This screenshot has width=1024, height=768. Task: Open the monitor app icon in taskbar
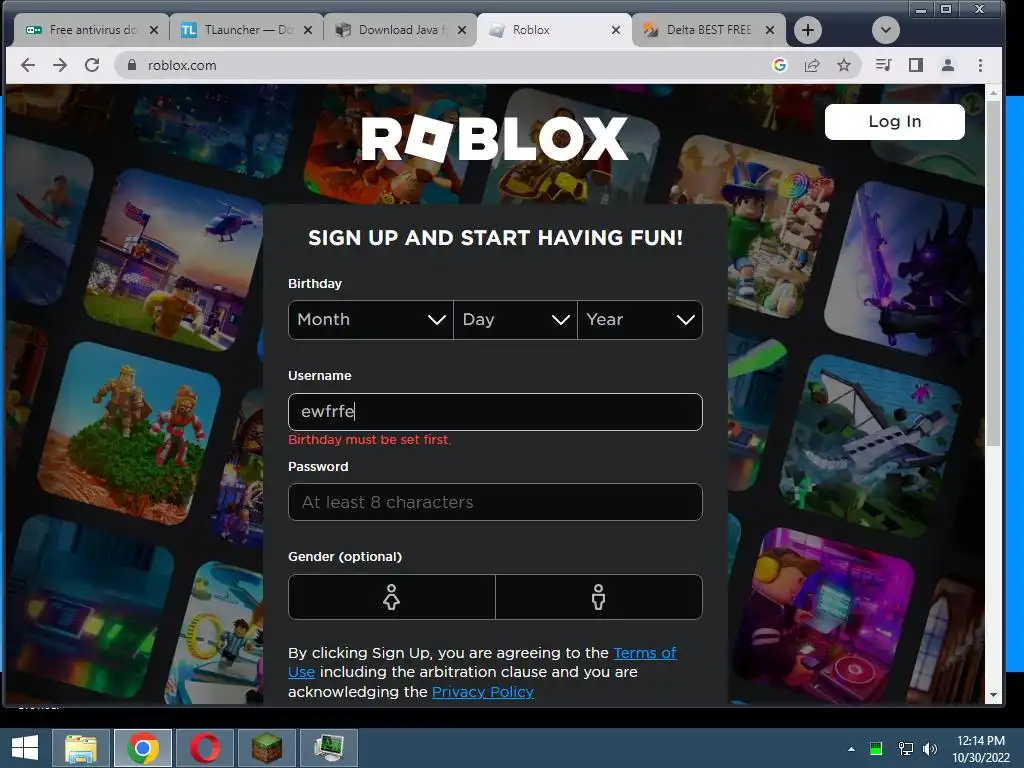tap(329, 748)
